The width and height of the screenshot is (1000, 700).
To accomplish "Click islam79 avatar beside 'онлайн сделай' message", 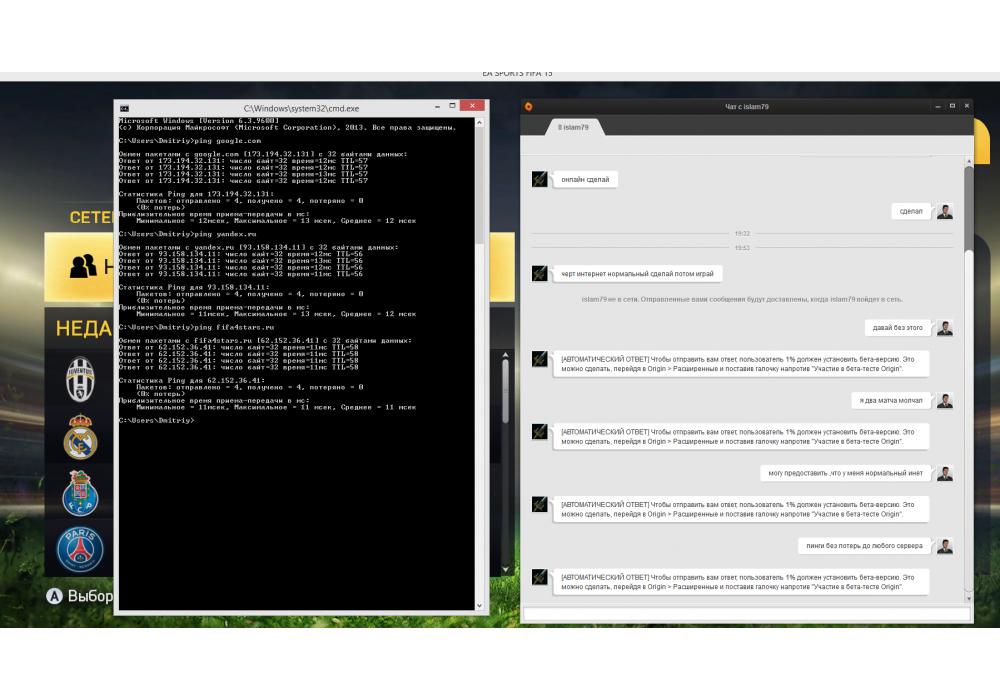I will pos(540,179).
